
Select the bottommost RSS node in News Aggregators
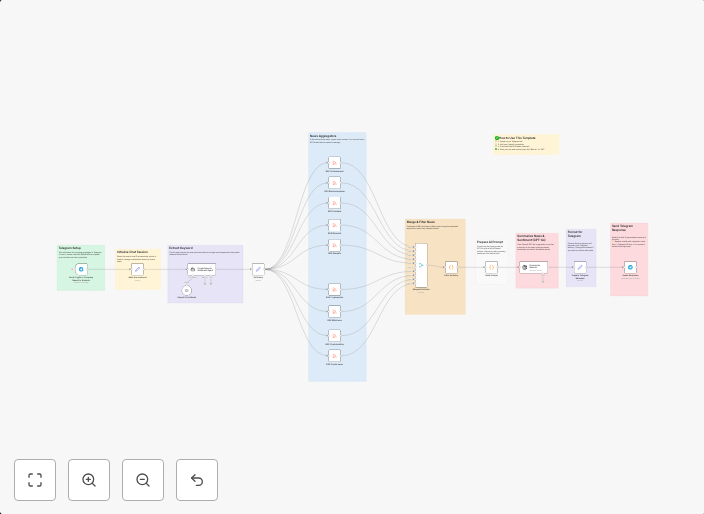(x=334, y=355)
